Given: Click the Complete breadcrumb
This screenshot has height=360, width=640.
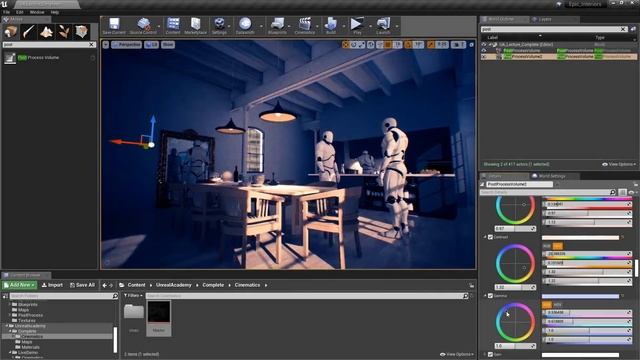Looking at the screenshot, I should tap(213, 285).
